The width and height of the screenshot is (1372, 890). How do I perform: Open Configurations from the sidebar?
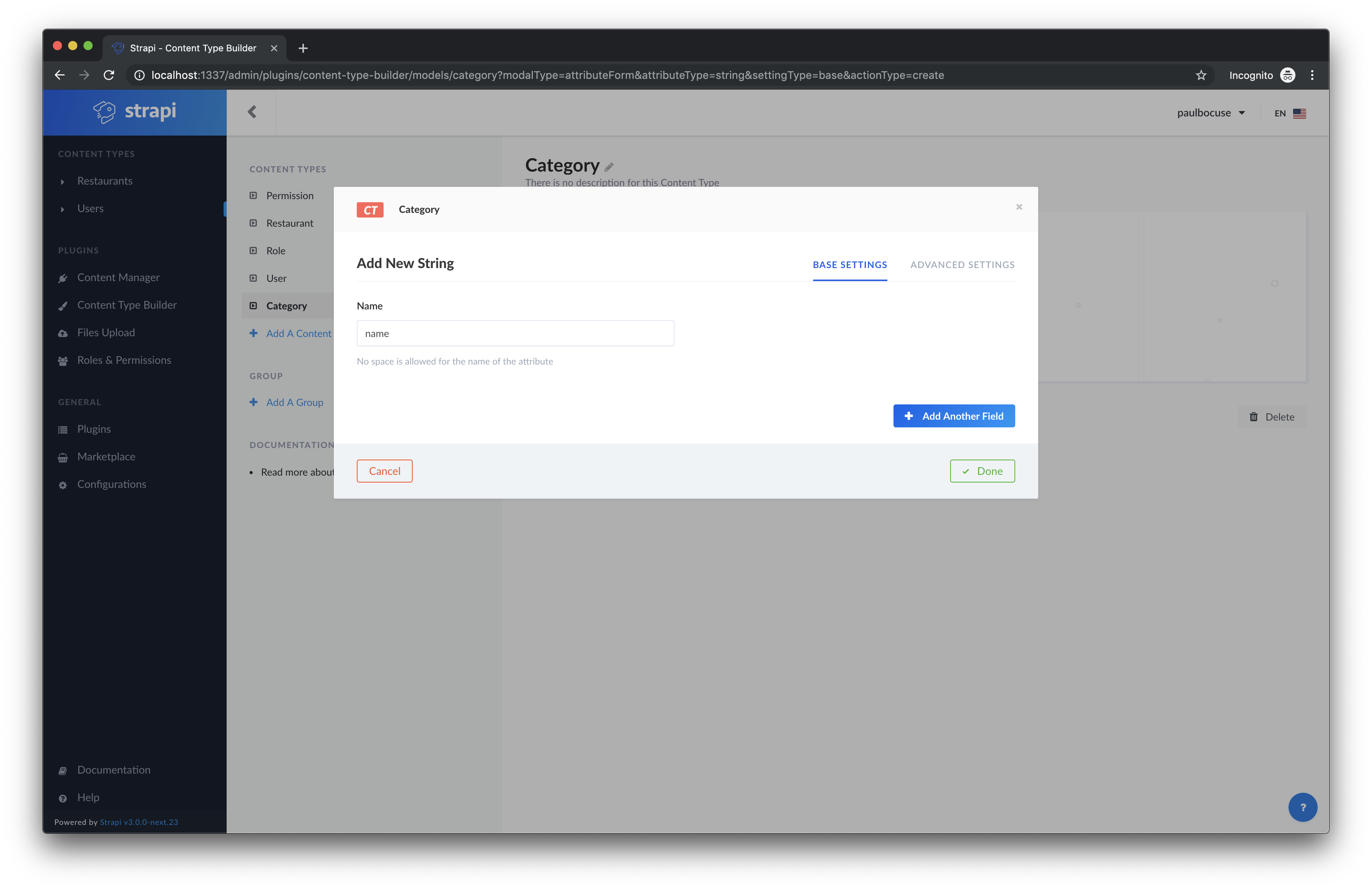[111, 484]
